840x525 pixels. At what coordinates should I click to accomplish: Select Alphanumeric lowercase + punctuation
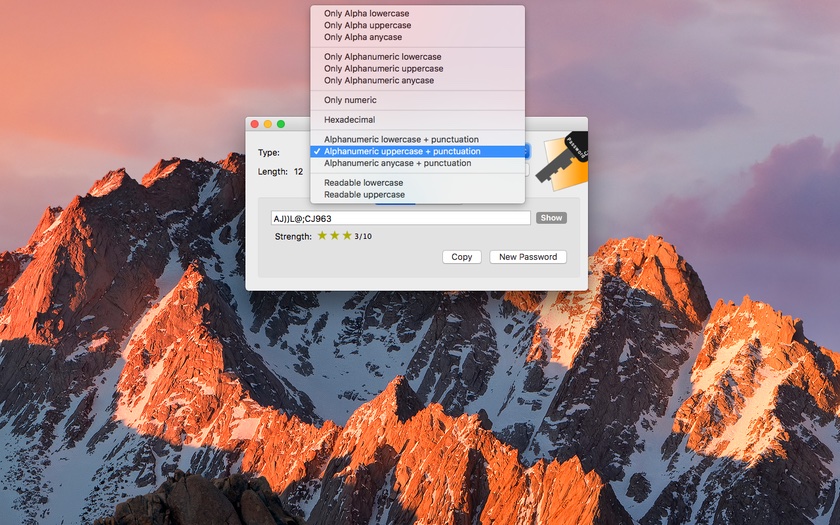(x=401, y=140)
